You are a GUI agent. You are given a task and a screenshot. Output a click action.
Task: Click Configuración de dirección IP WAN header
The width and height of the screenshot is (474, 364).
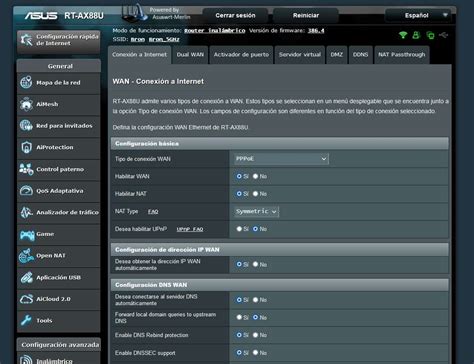[280, 249]
